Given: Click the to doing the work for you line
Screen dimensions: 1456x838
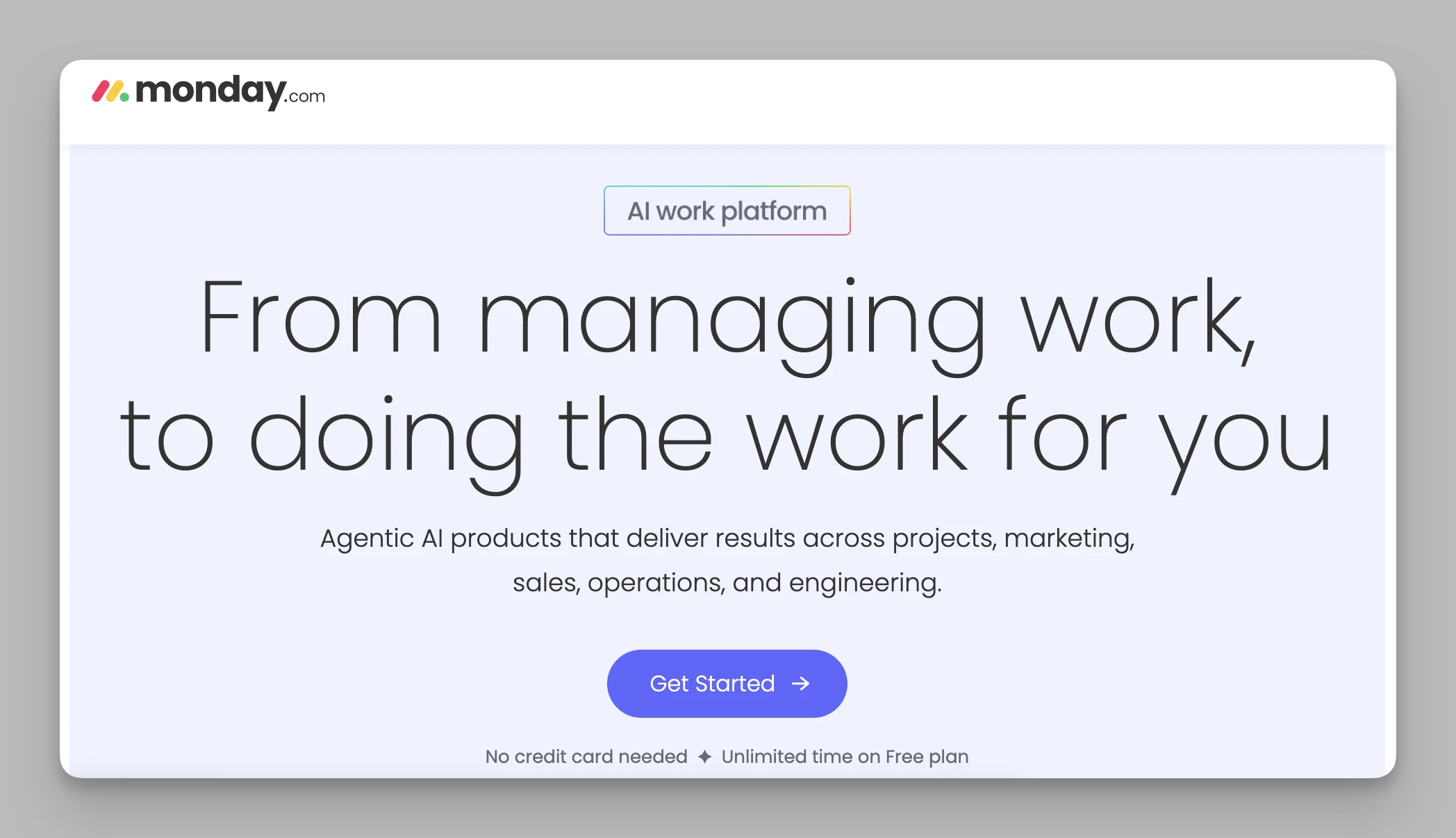Looking at the screenshot, I should tap(727, 436).
